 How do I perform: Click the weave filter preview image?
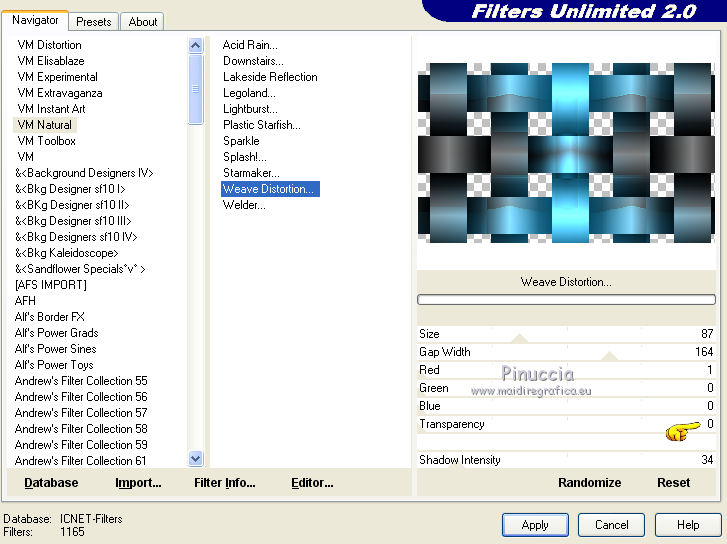pos(566,153)
